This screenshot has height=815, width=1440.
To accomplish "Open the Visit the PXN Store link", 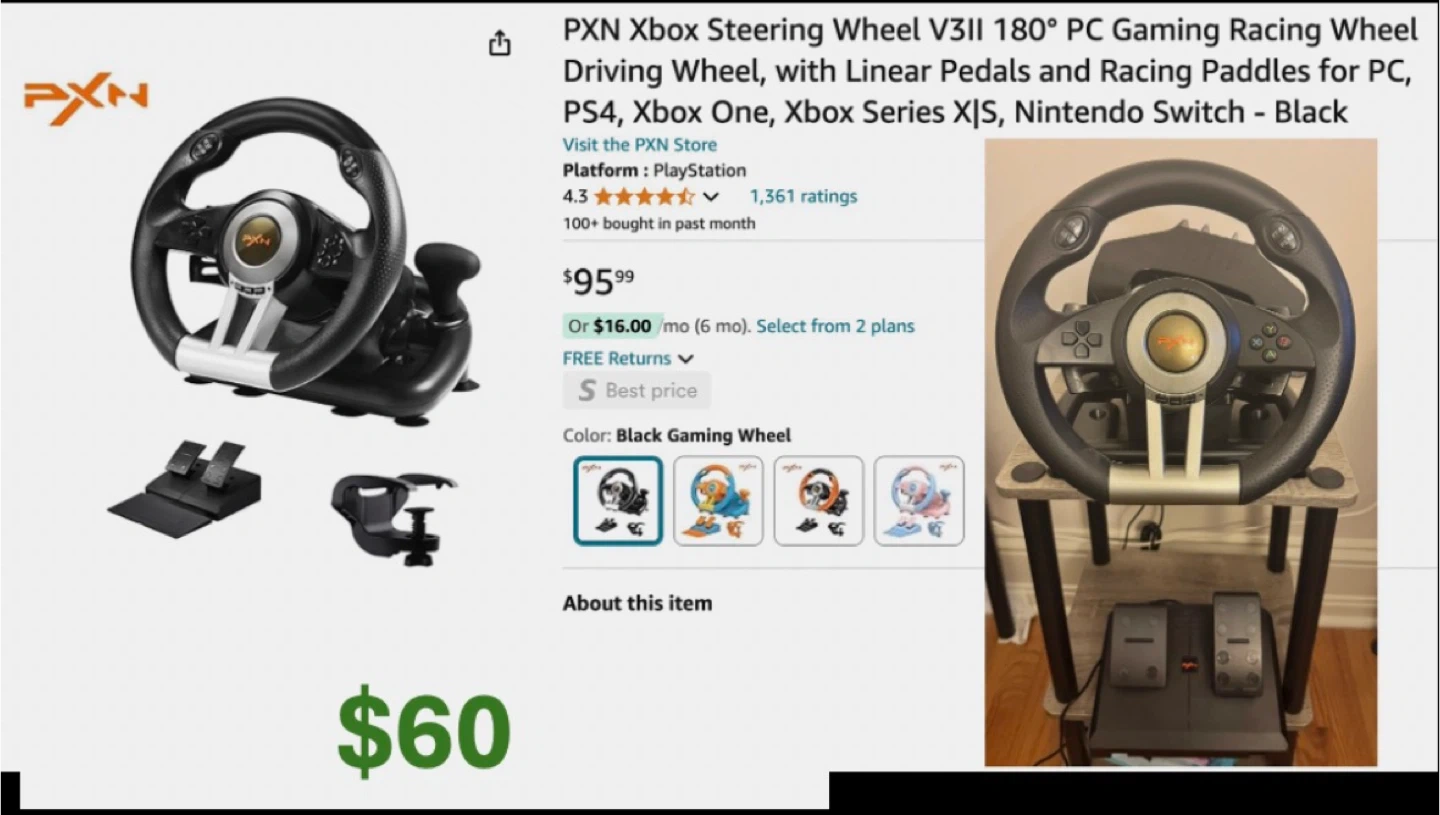I will [x=639, y=144].
